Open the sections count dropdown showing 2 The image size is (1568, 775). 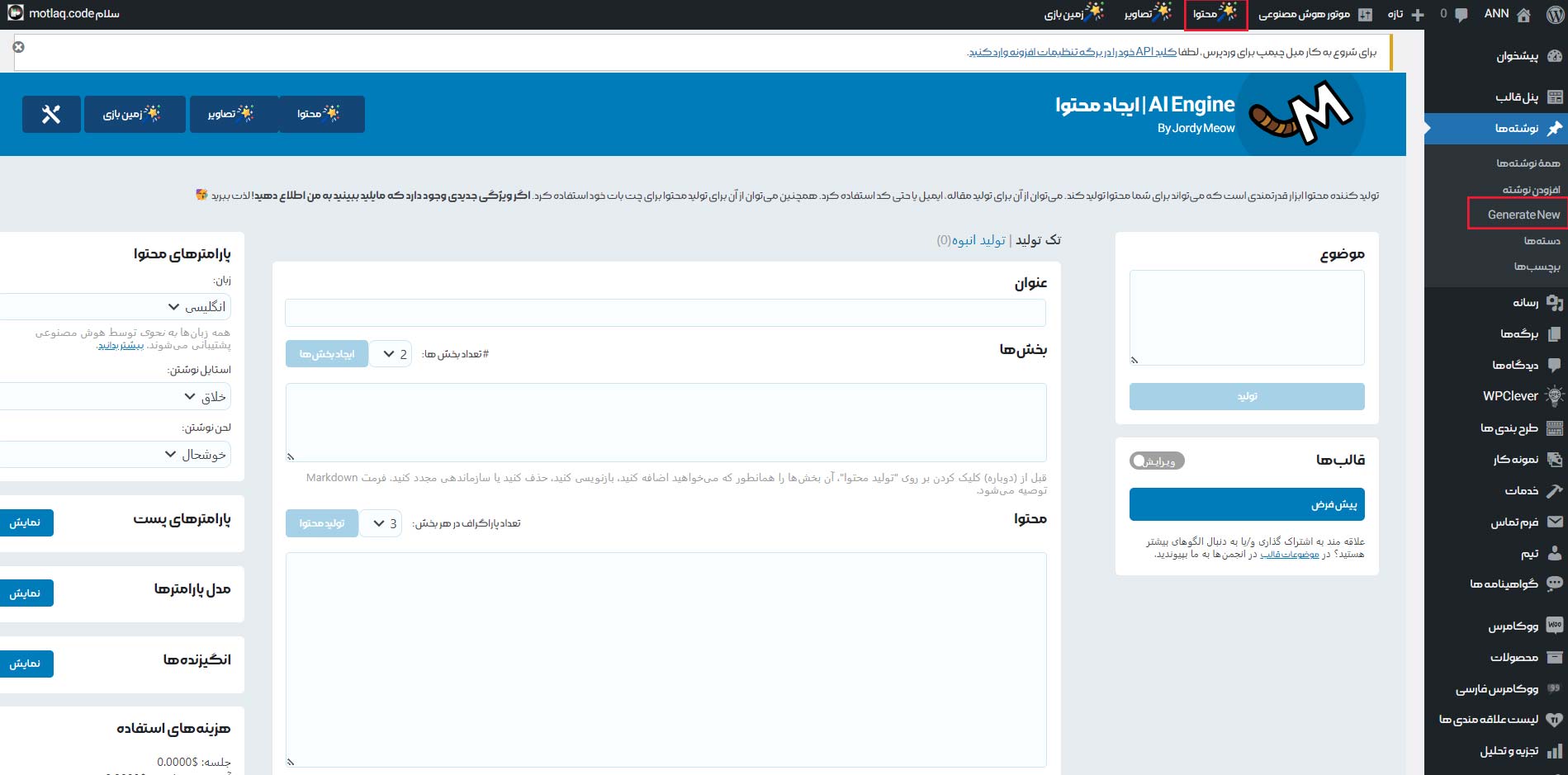point(391,354)
